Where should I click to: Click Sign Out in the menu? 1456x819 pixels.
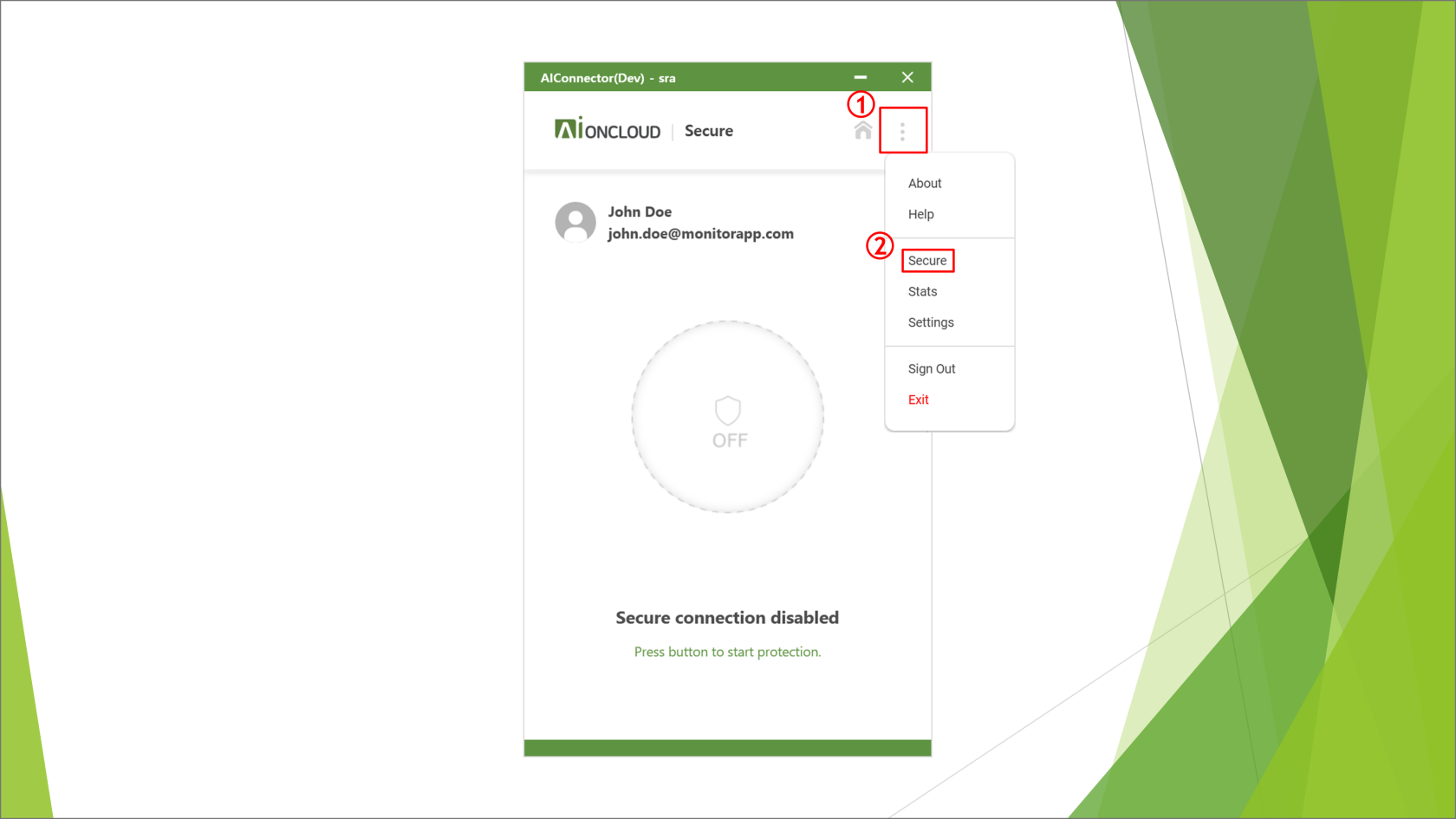(x=932, y=369)
